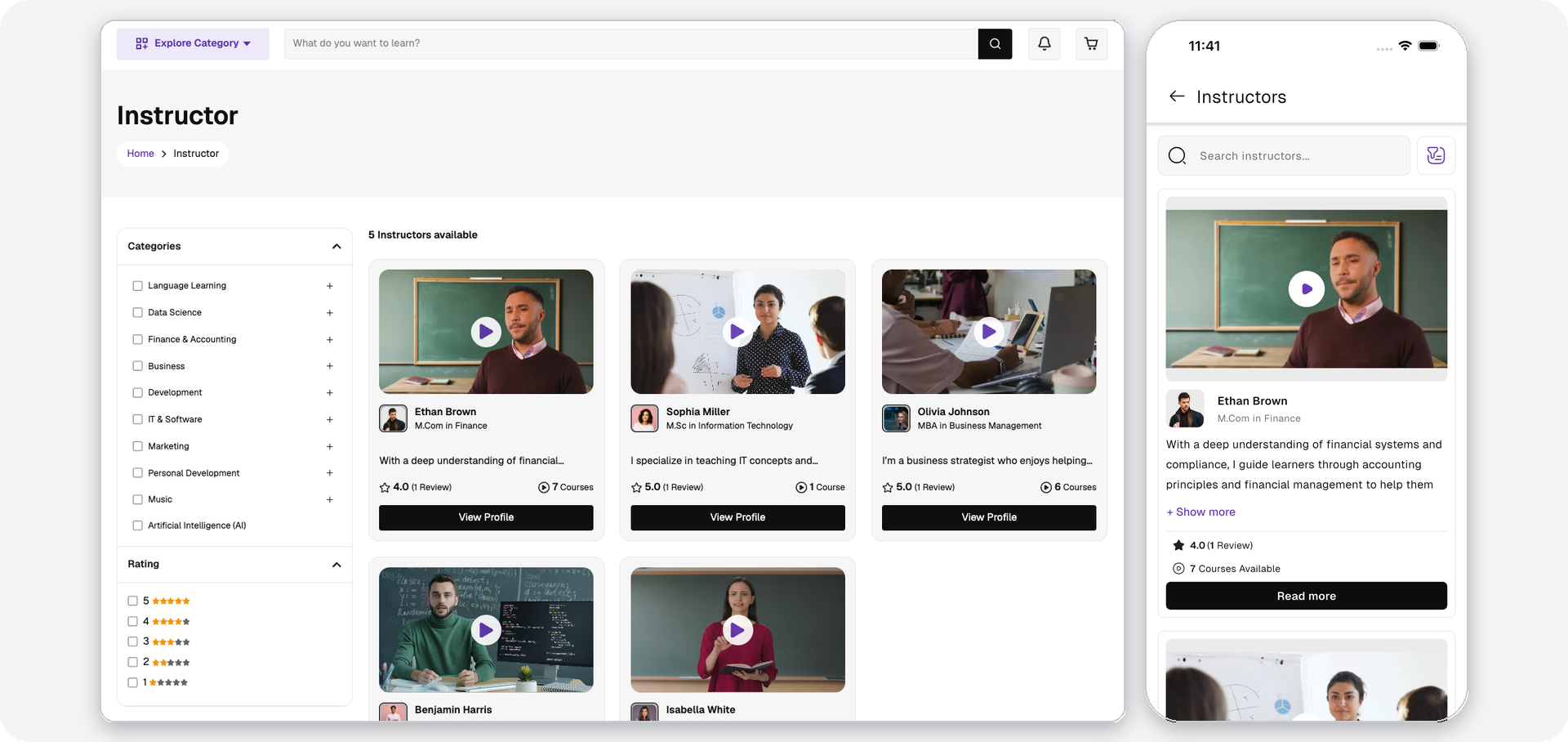Collapse the Rating panel
The height and width of the screenshot is (742, 1568).
[x=336, y=565]
